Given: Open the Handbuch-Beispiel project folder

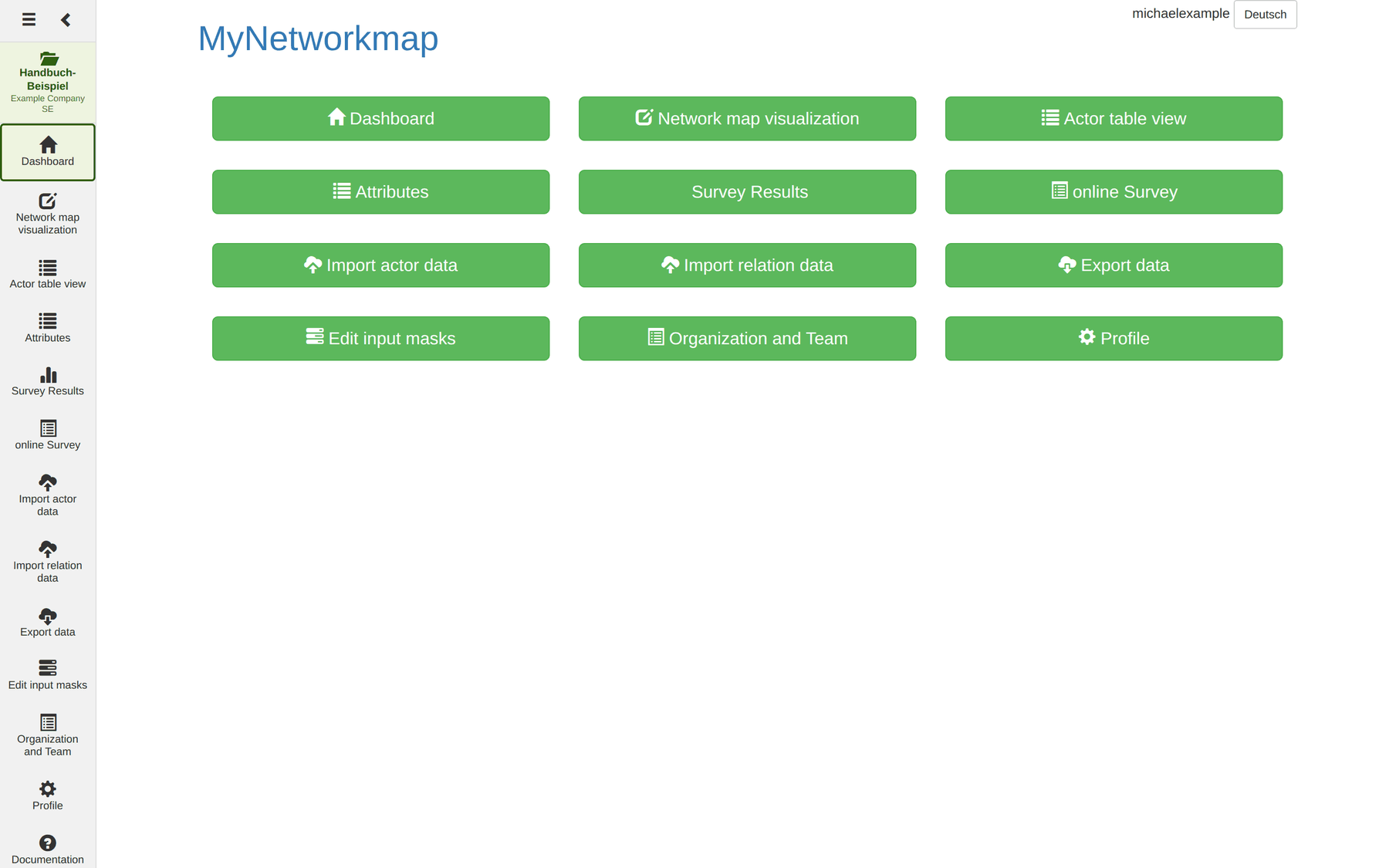Looking at the screenshot, I should click(48, 82).
